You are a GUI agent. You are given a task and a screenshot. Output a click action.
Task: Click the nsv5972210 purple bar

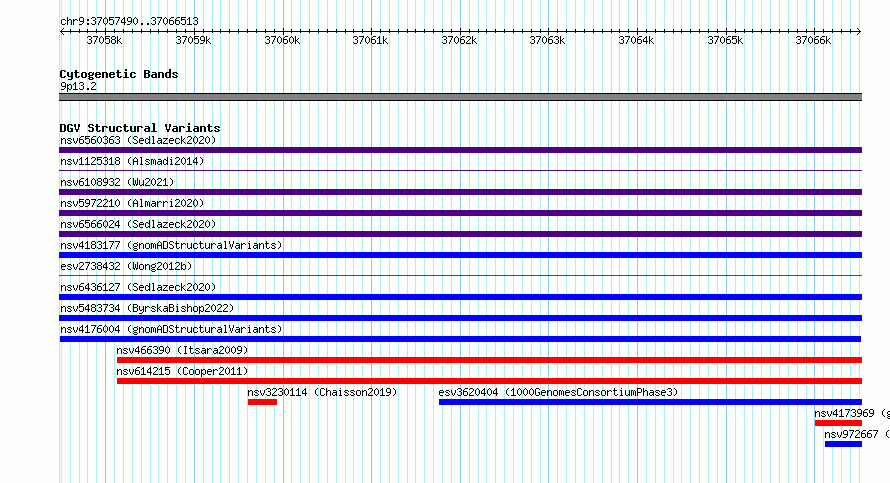pyautogui.click(x=460, y=213)
